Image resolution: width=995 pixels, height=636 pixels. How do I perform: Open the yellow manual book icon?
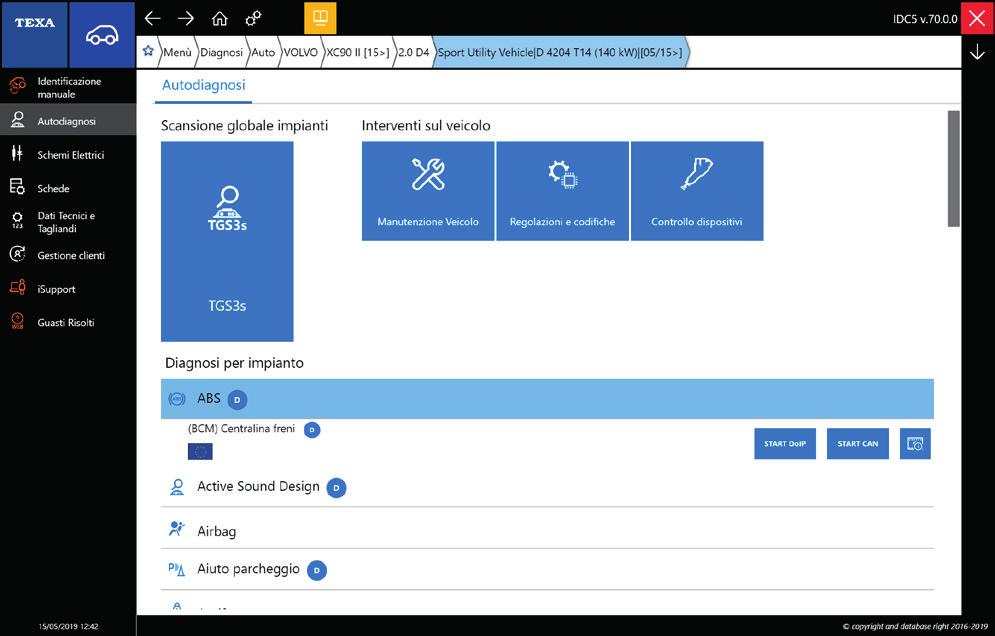pos(320,18)
